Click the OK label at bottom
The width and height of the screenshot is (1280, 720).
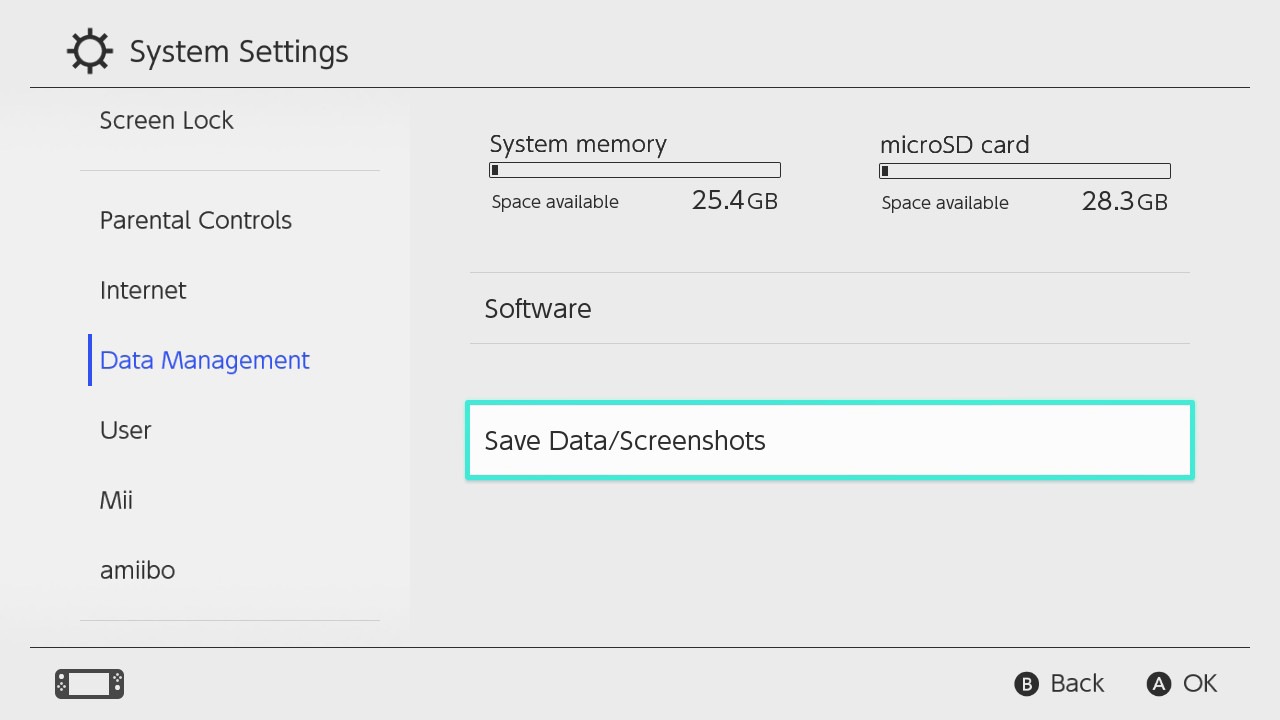[x=1200, y=684]
